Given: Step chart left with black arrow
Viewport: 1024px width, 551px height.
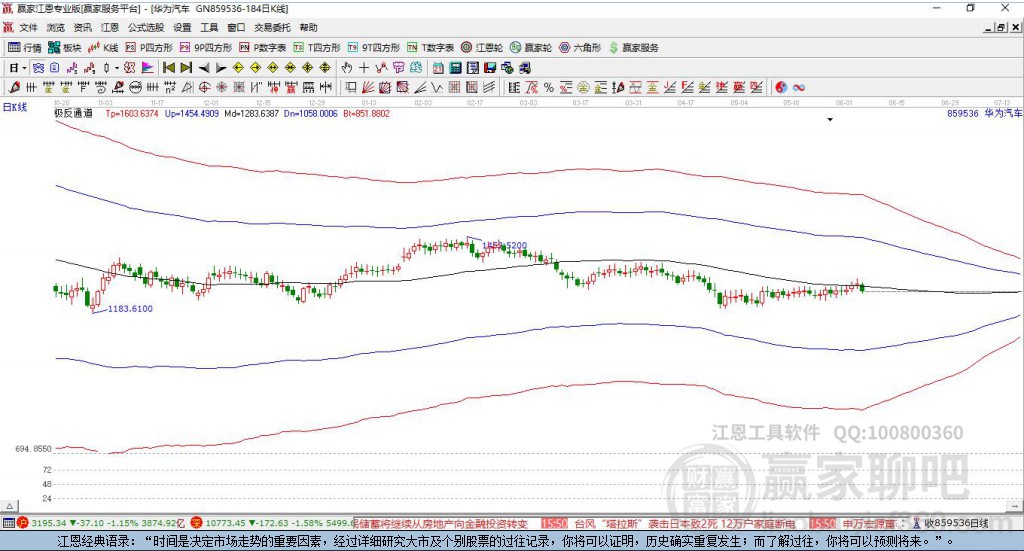Looking at the screenshot, I should tap(204, 68).
